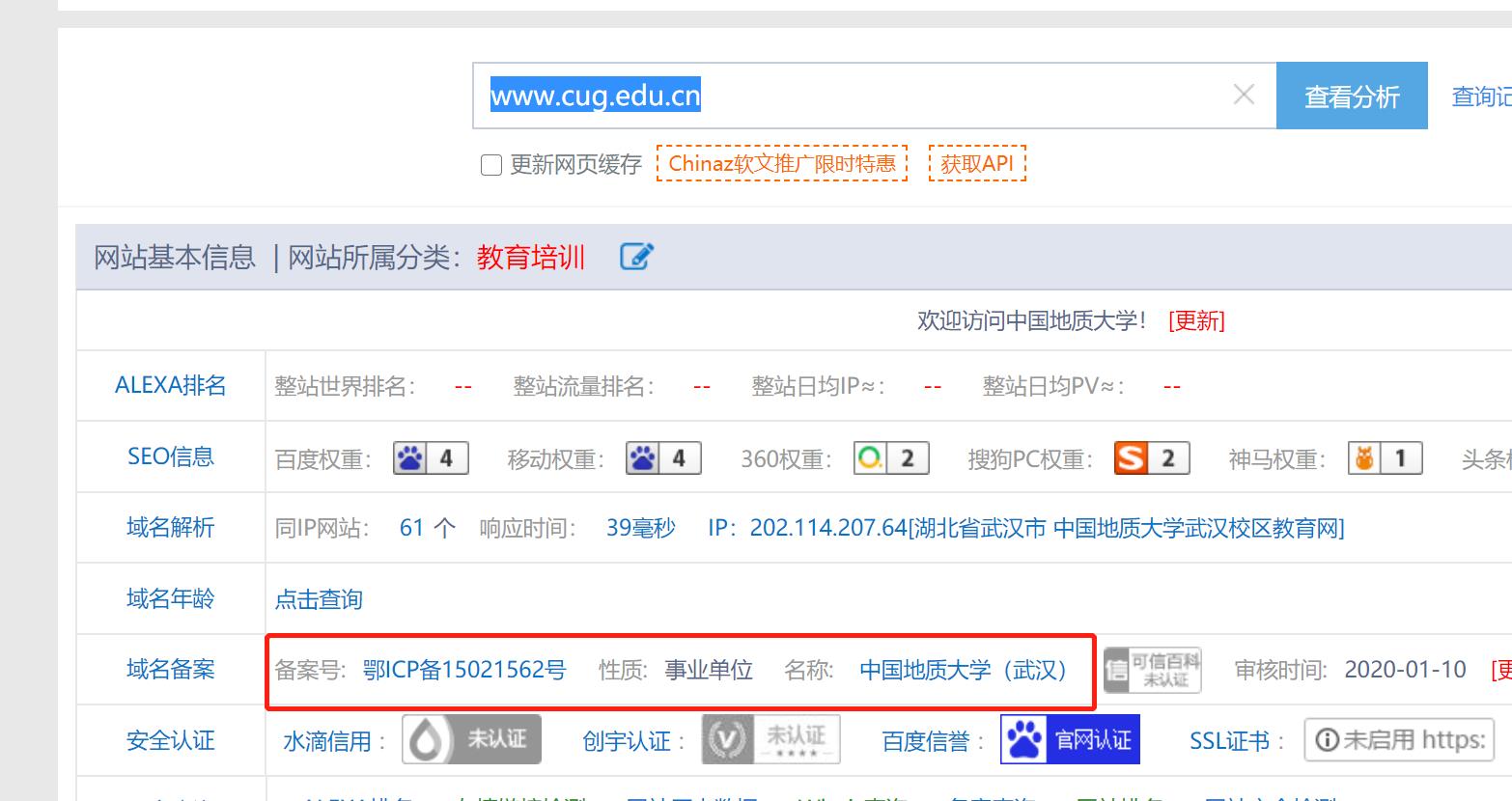Open the 61 个 same-IP sites link
1512x801 pixels.
[x=427, y=528]
